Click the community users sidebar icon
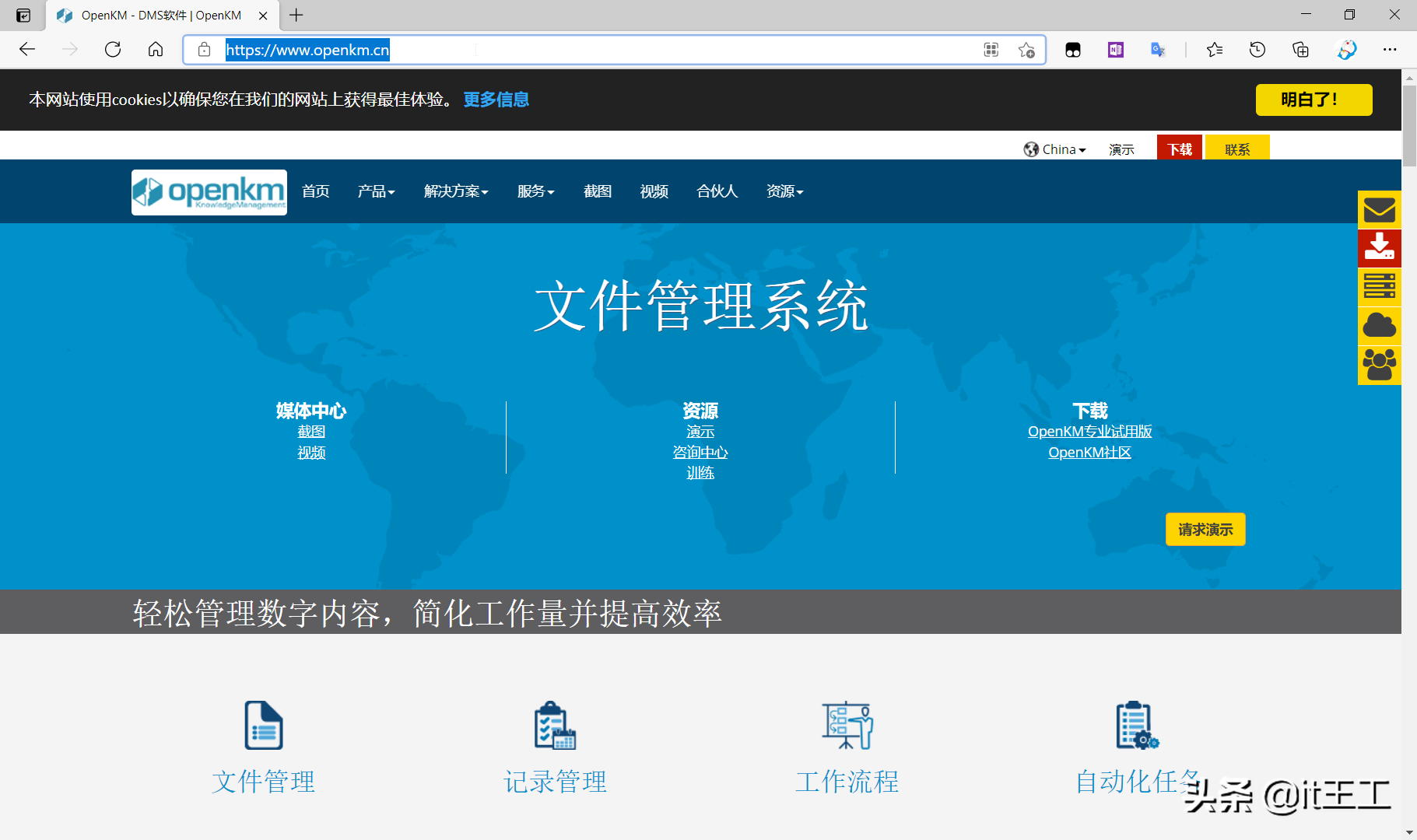The height and width of the screenshot is (840, 1417). (x=1380, y=365)
